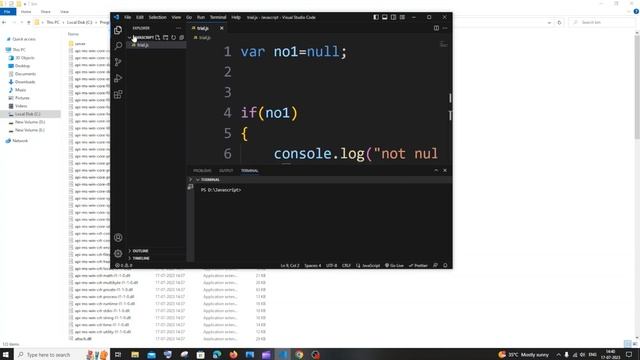
Task: Click the Ln, Col cursor position indicator
Action: [x=290, y=265]
